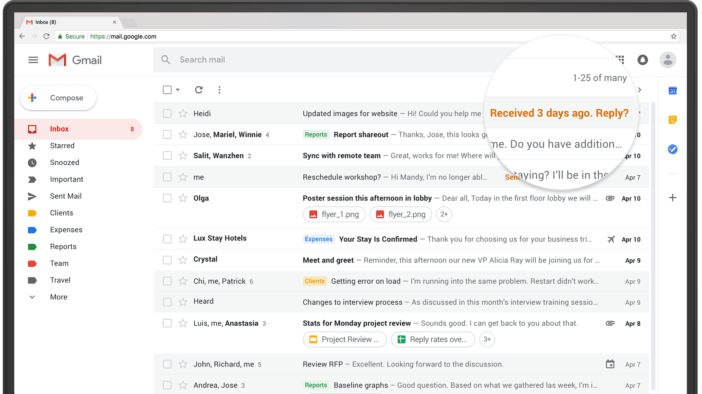Open the main menu hamburger icon
This screenshot has width=702, height=394.
(33, 60)
